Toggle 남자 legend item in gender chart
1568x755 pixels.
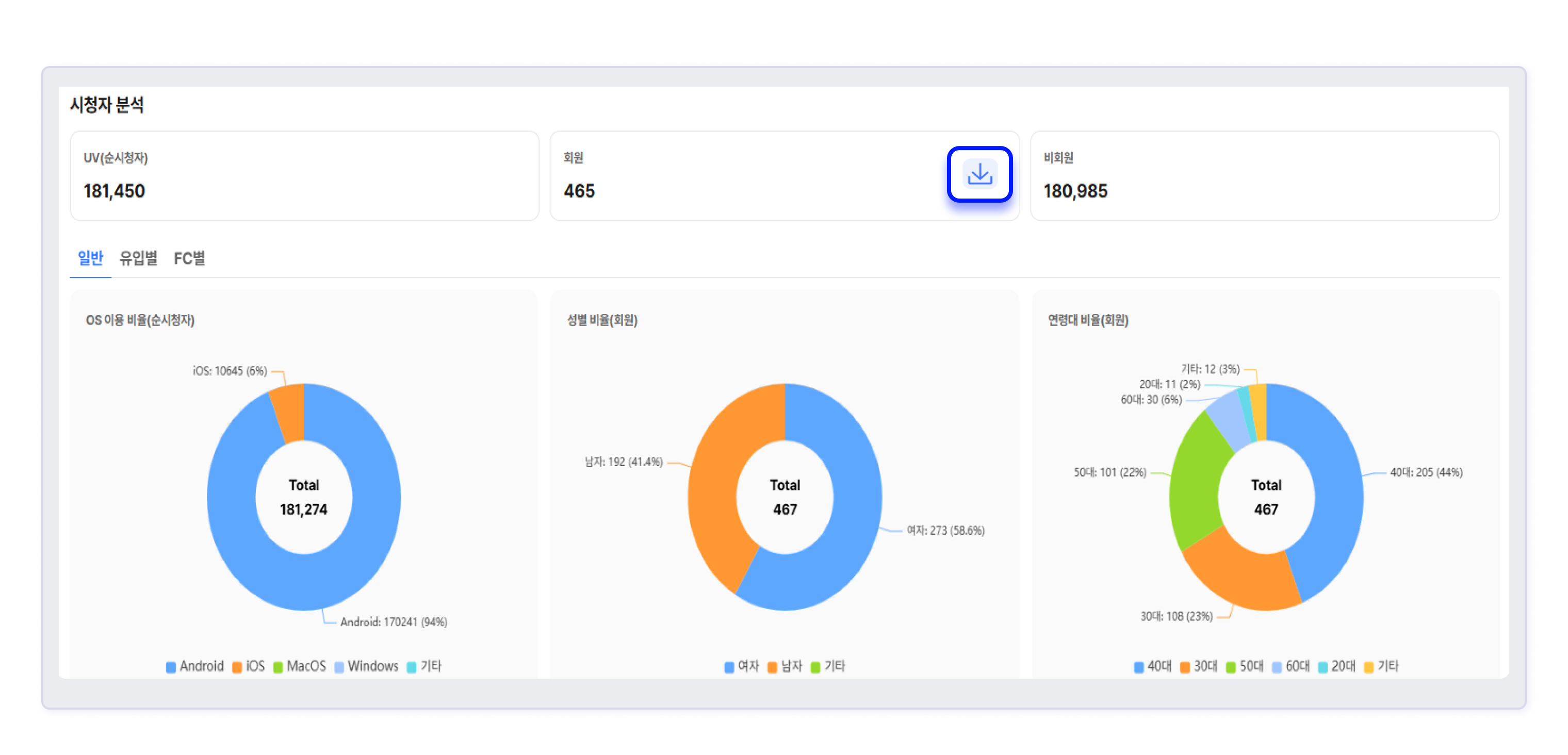[x=785, y=666]
